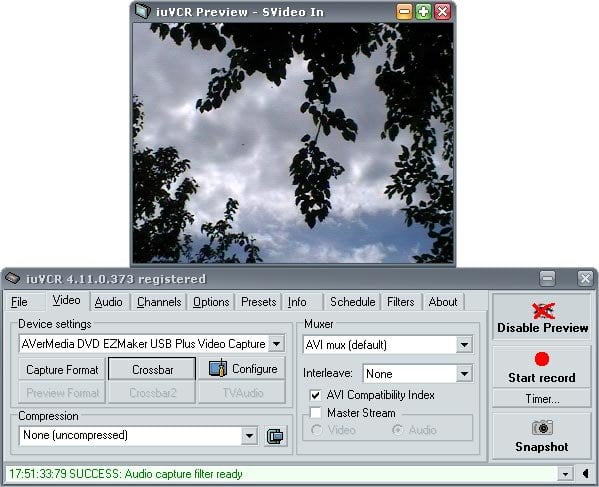Screen dimensions: 599x487
Task: Select the Video master stream radio button
Action: [316, 430]
